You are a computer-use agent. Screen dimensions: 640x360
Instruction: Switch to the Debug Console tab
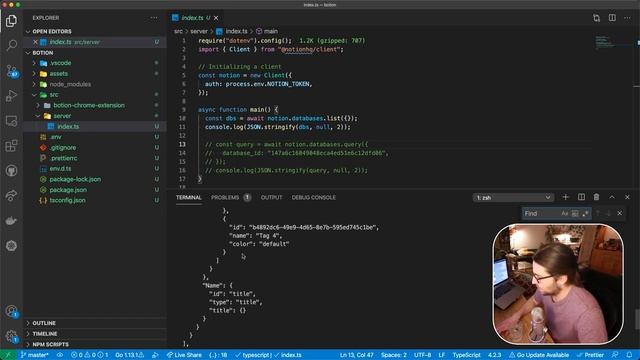(x=313, y=198)
